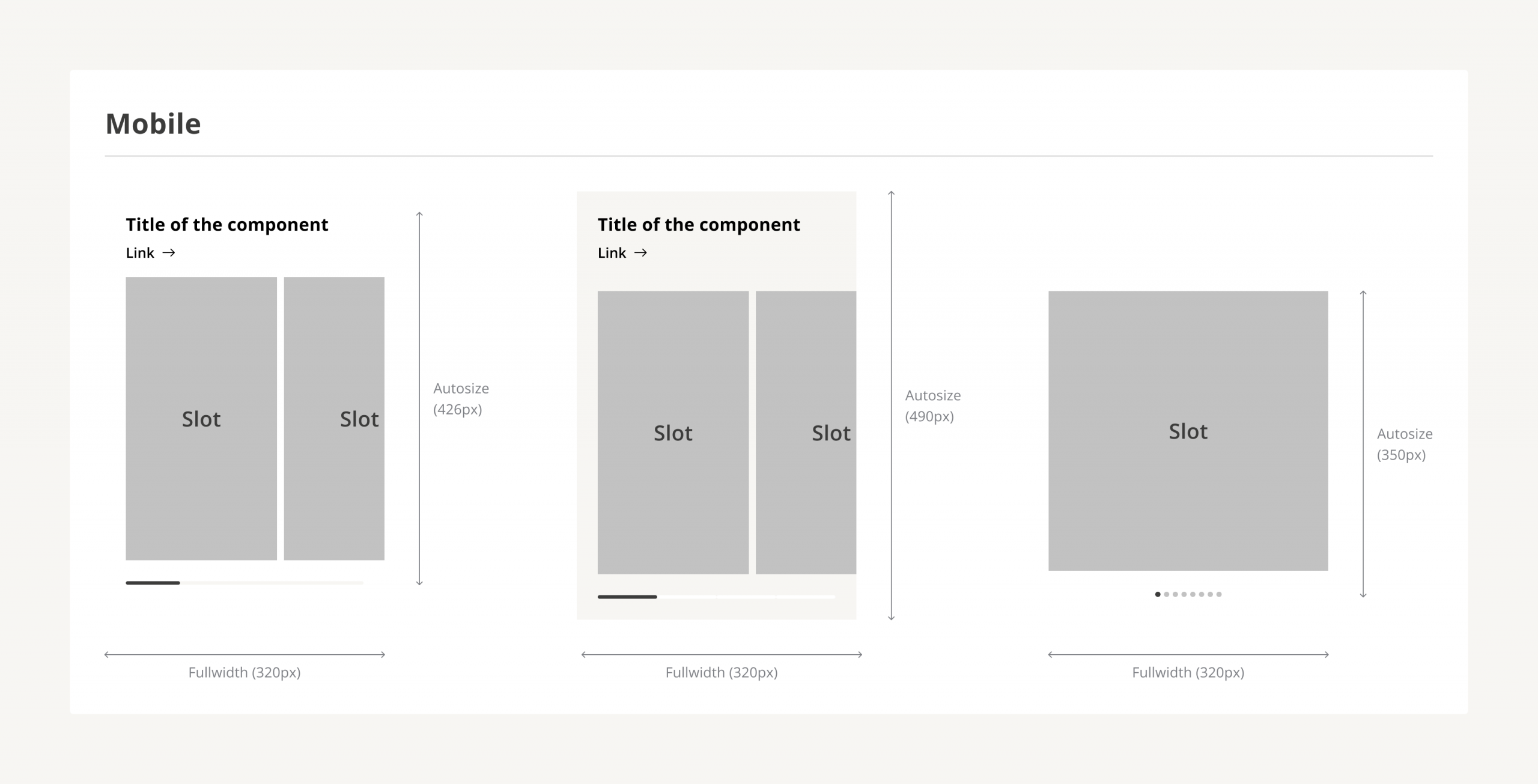Select the second pagination dot under the large Slot
Screen dimensions: 1538x784
(x=1167, y=594)
